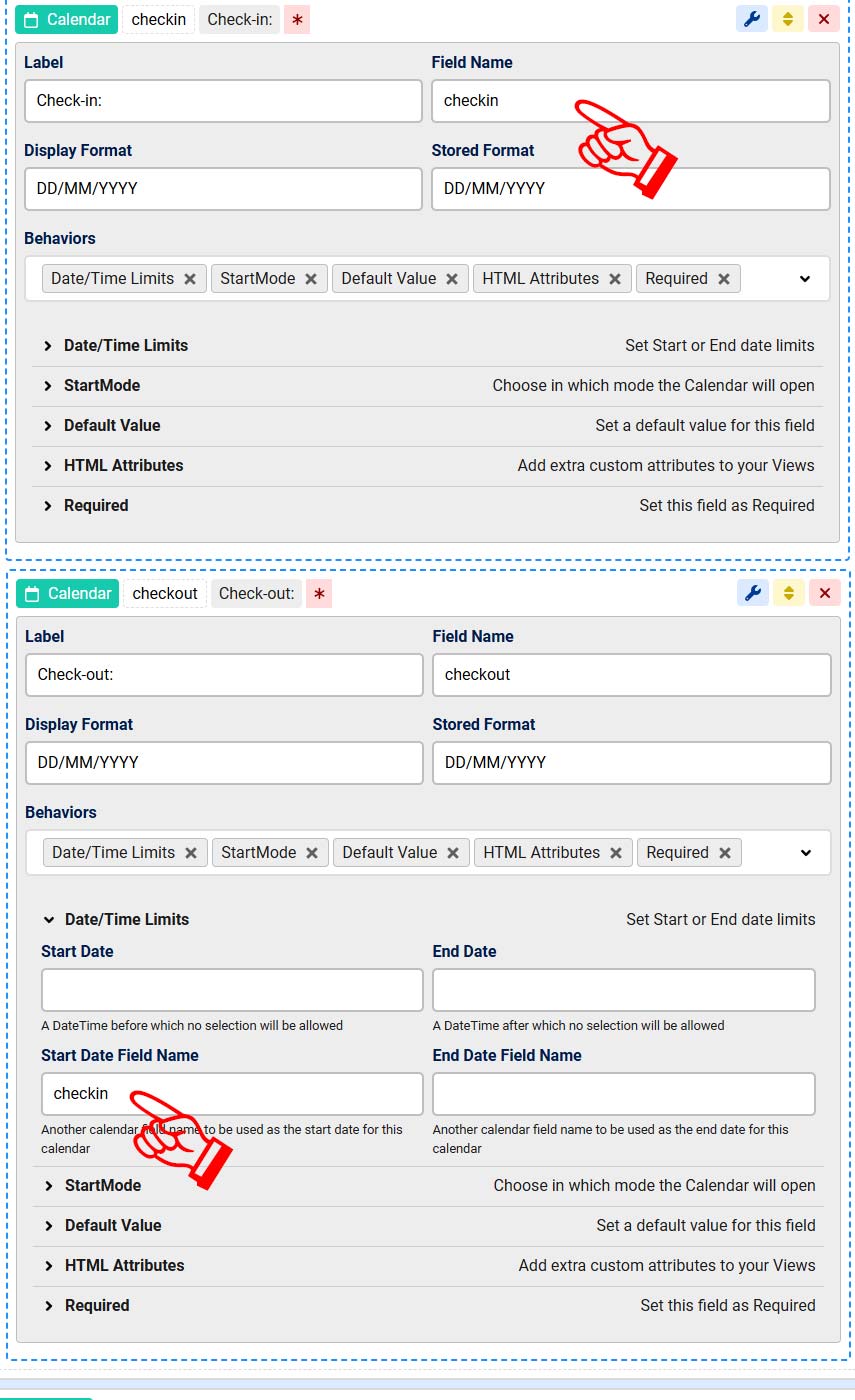This screenshot has height=1400, width=855.
Task: Remove StartMode tag from Check-in behaviors
Action: [x=311, y=279]
